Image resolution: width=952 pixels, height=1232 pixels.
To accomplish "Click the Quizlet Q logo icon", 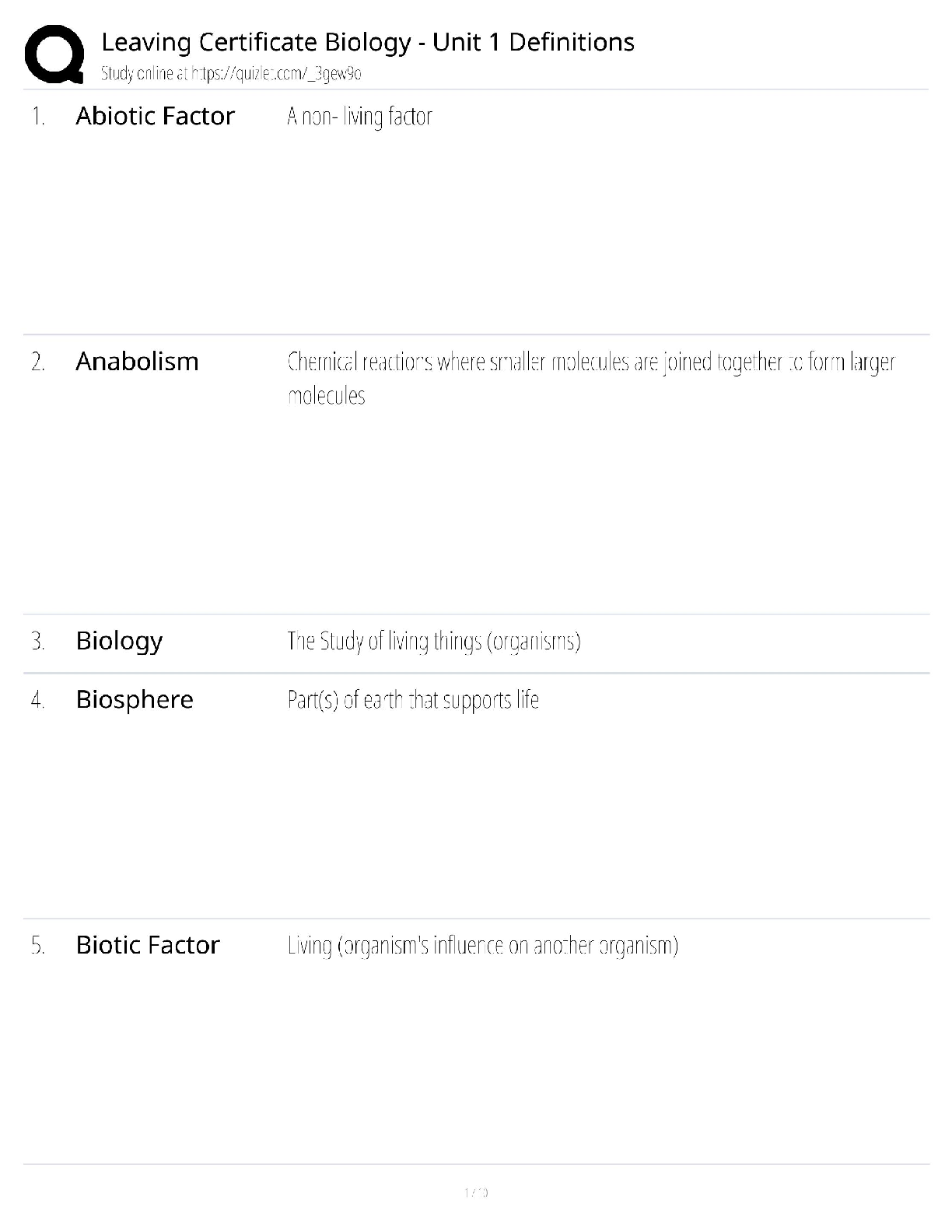I will pyautogui.click(x=54, y=53).
